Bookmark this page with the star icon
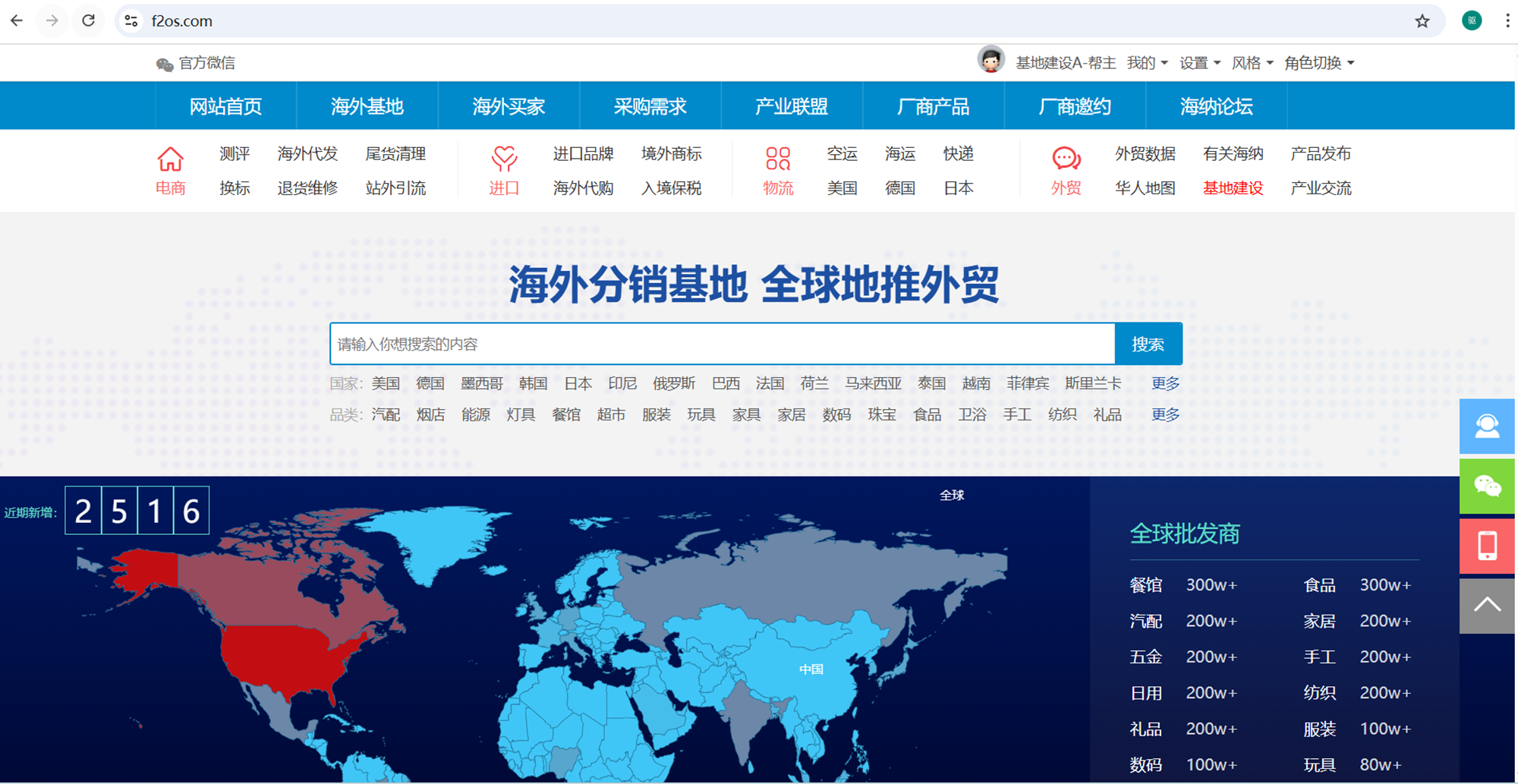The height and width of the screenshot is (784, 1518). tap(1422, 21)
